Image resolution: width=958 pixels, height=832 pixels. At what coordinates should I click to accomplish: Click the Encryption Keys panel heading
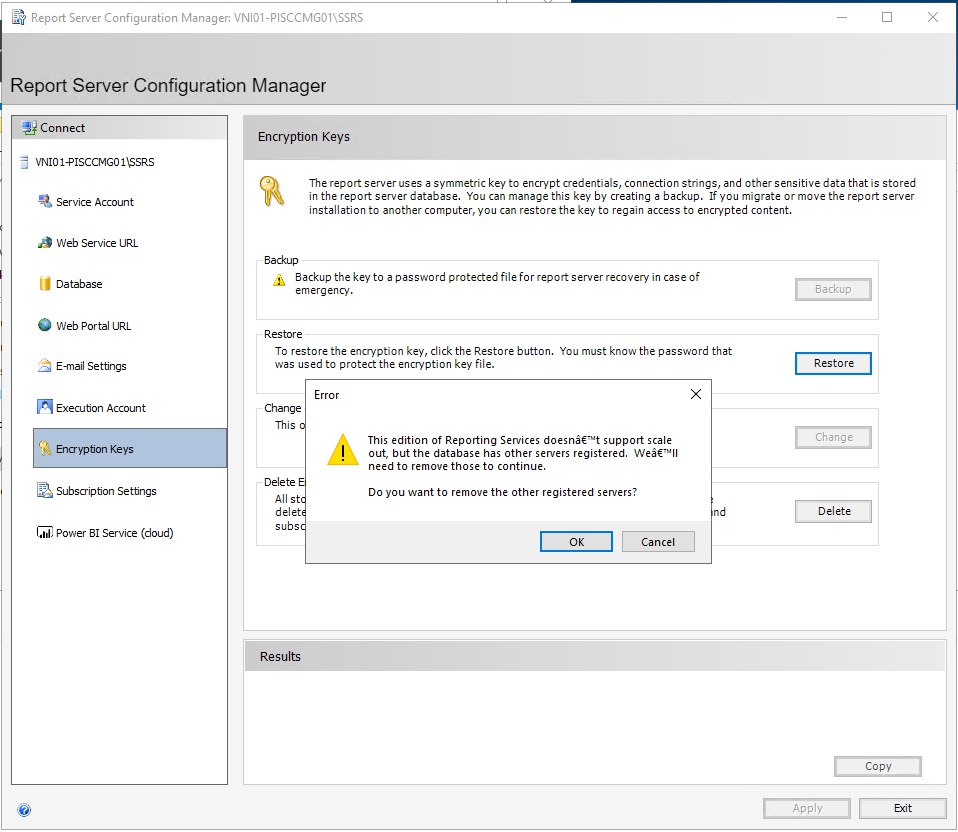click(x=304, y=137)
